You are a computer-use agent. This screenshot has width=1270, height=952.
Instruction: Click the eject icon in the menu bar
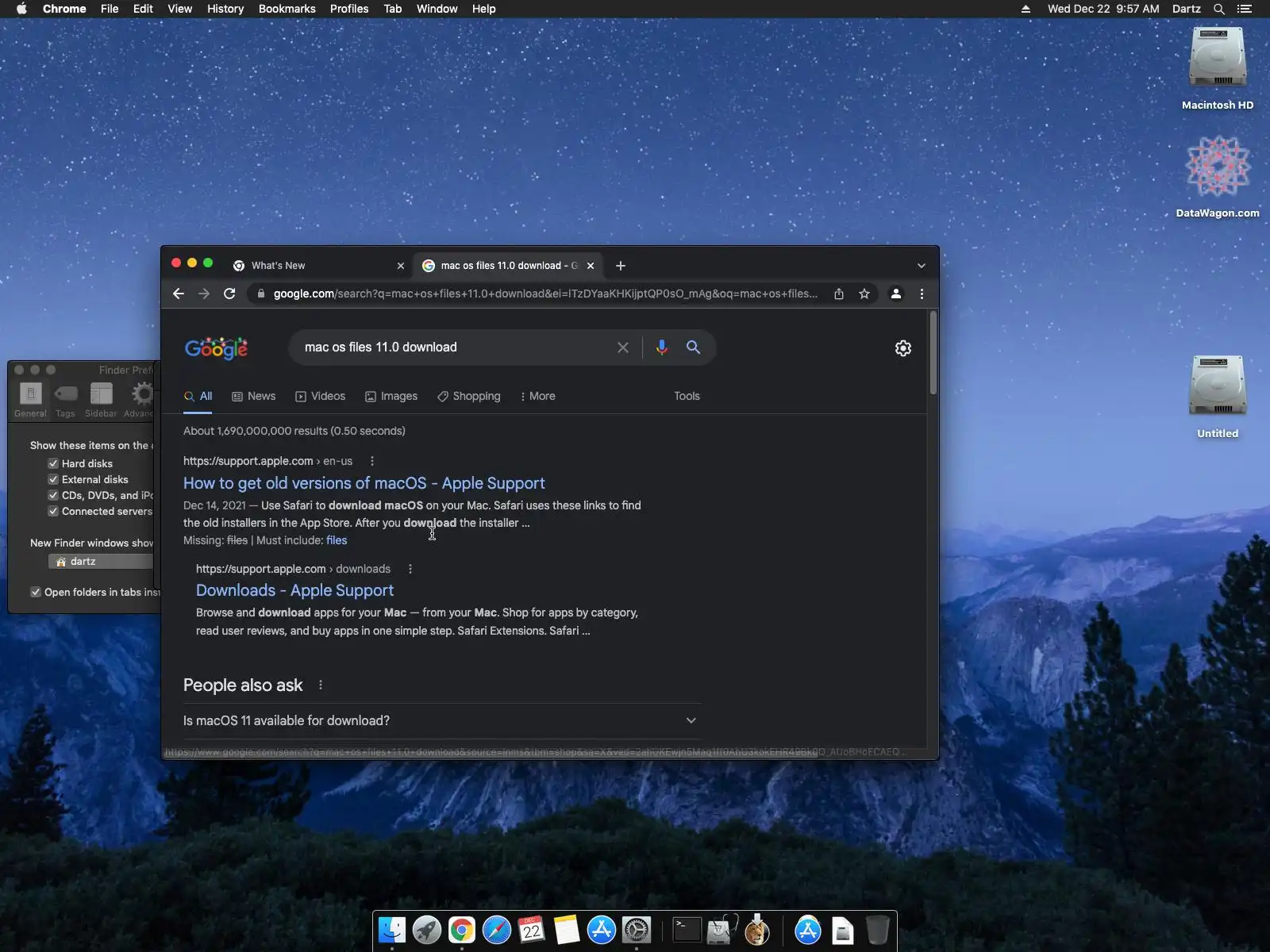click(x=1026, y=9)
